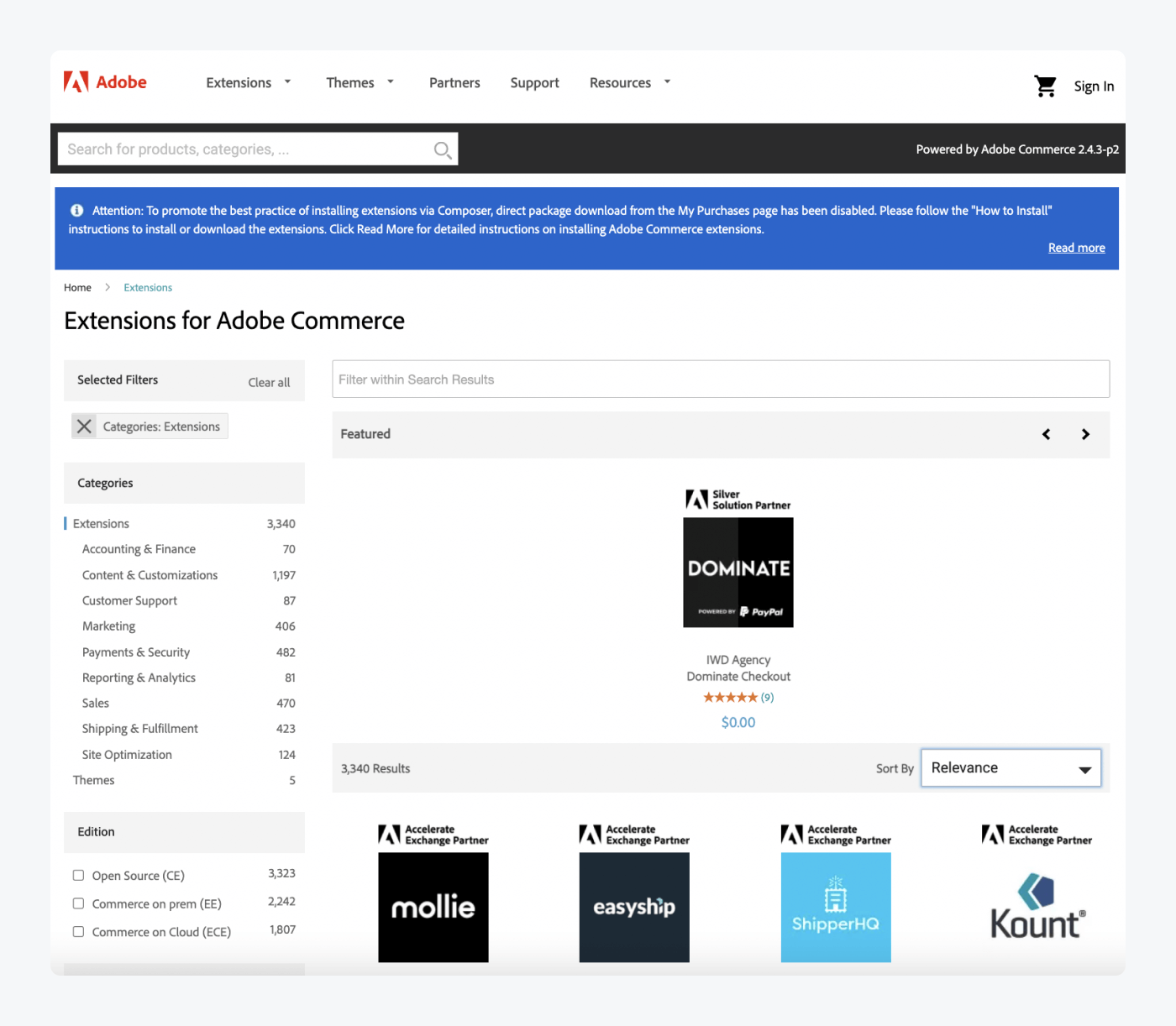The image size is (1176, 1026).
Task: Click the left arrow in the Featured carousel
Action: (x=1046, y=434)
